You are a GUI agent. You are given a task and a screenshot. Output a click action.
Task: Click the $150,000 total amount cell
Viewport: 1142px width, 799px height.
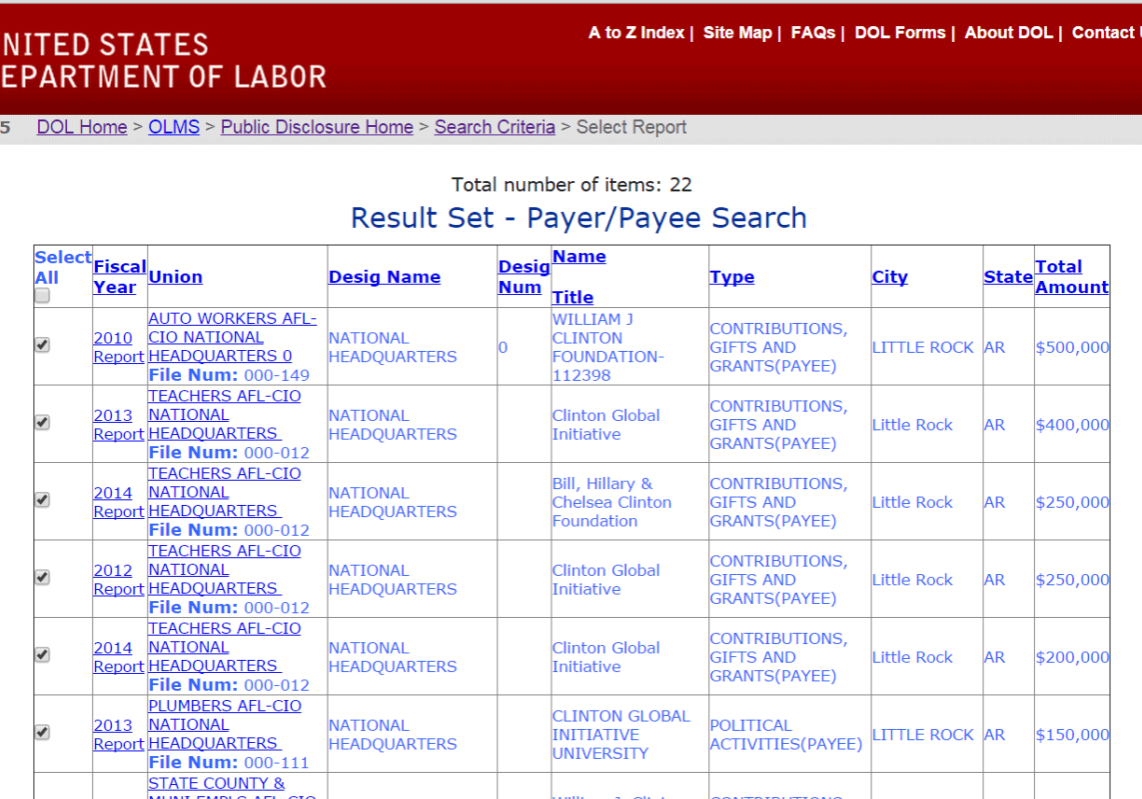click(1072, 735)
